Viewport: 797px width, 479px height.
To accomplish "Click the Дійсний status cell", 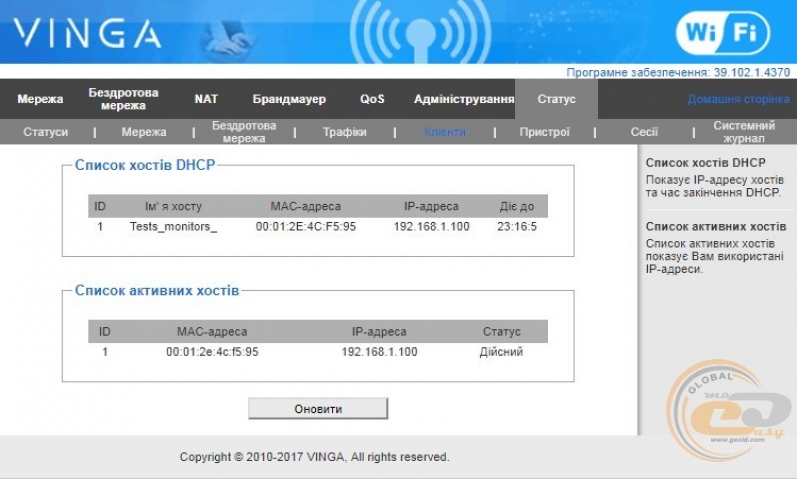I will pos(501,352).
